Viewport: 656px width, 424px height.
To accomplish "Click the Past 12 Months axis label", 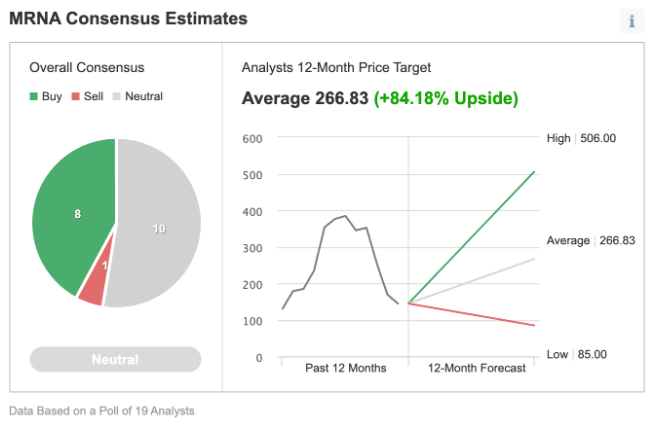I will (345, 368).
